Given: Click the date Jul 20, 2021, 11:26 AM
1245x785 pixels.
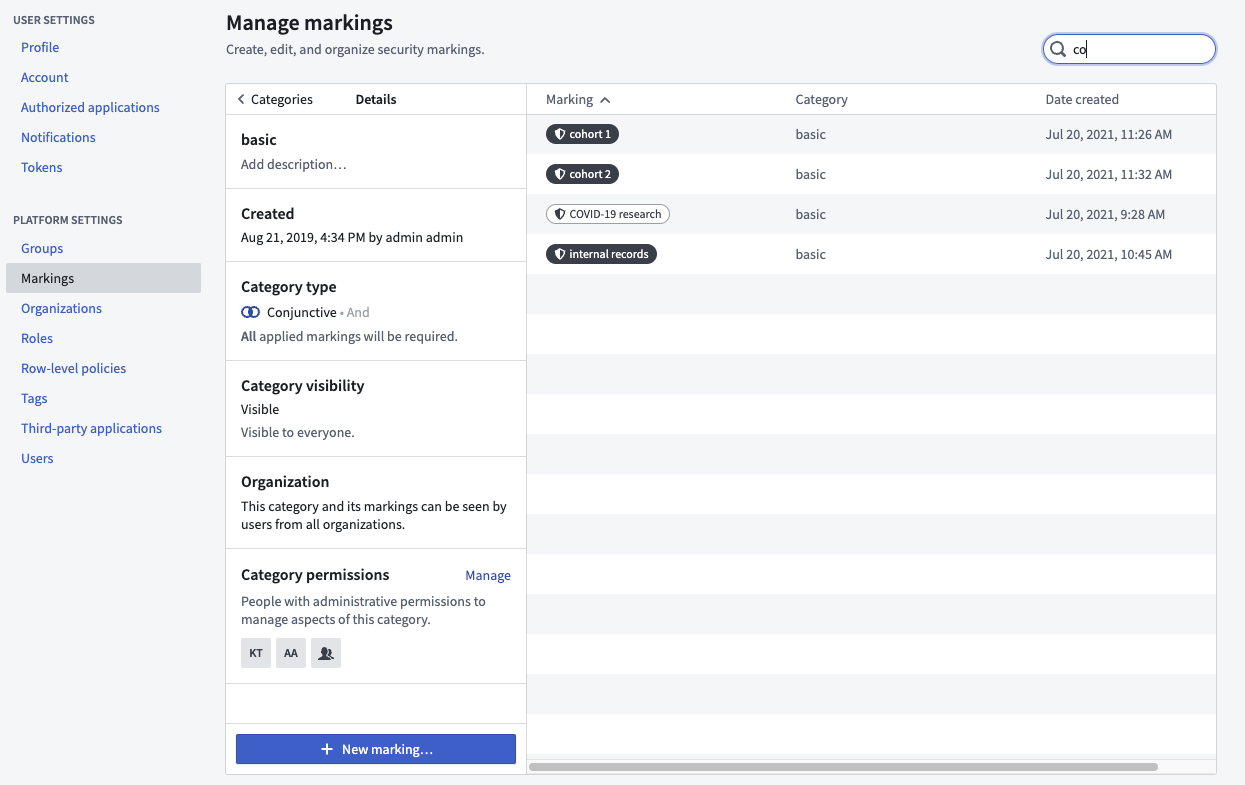Looking at the screenshot, I should pos(1109,134).
